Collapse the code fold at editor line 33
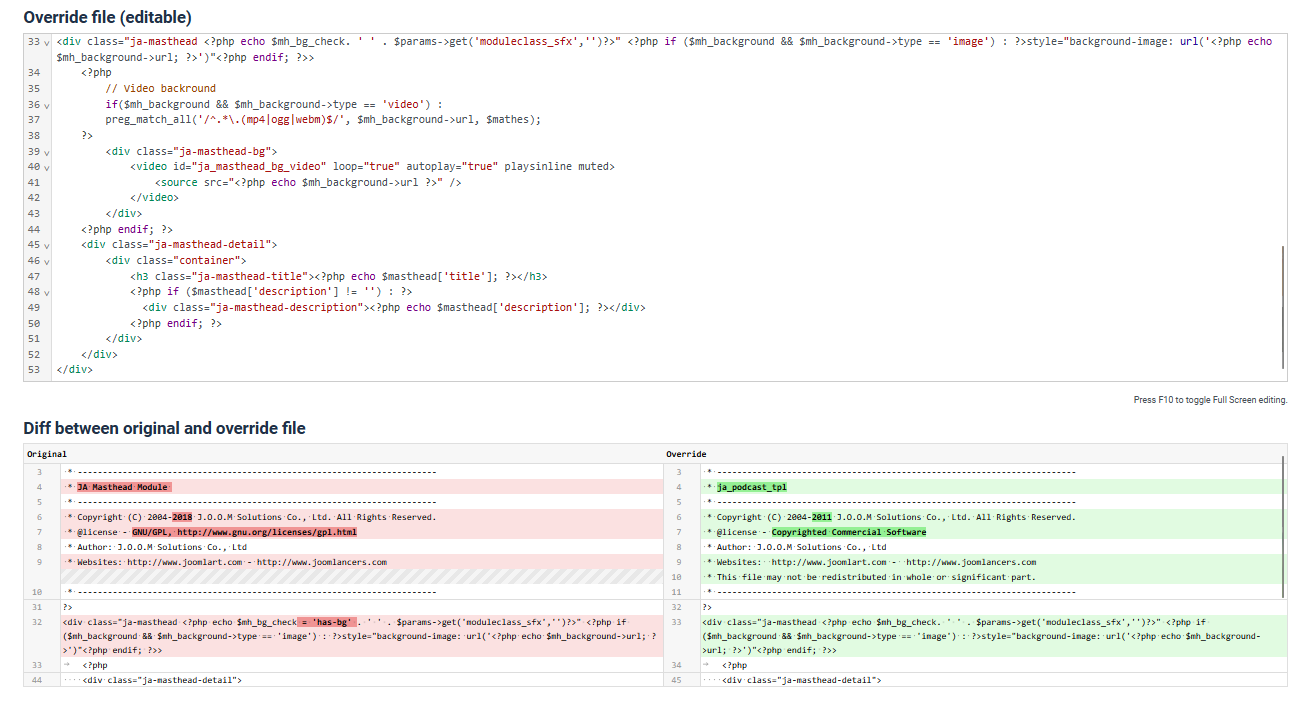This screenshot has height=707, width=1312. pos(47,42)
